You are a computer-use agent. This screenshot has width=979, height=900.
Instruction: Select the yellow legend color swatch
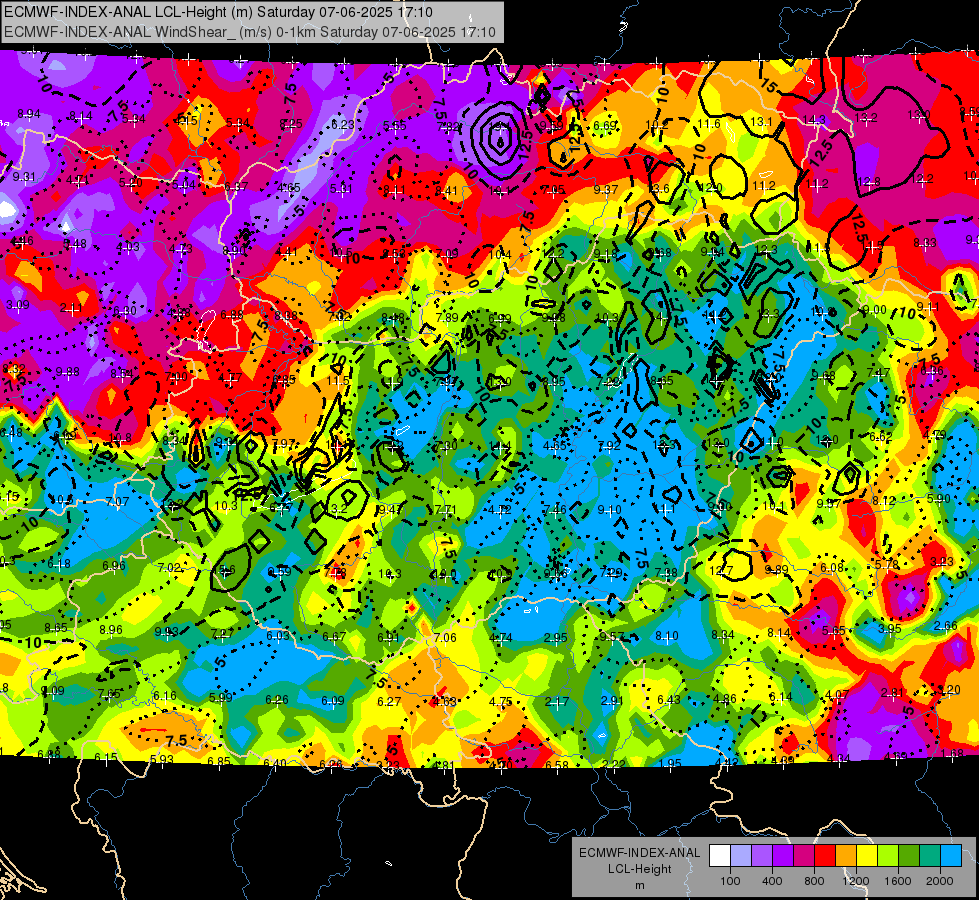click(x=867, y=855)
